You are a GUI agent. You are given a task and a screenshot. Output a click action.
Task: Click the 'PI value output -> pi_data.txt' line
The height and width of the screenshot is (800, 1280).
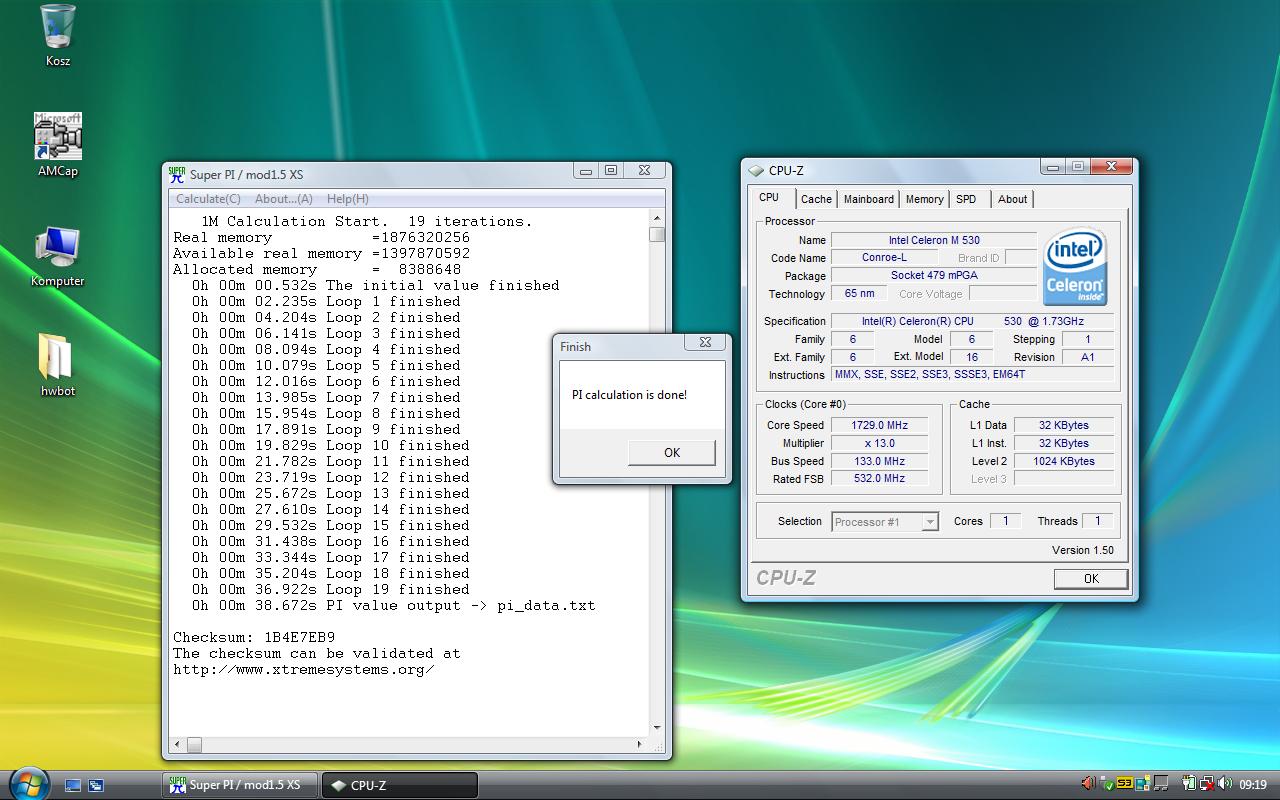(393, 605)
